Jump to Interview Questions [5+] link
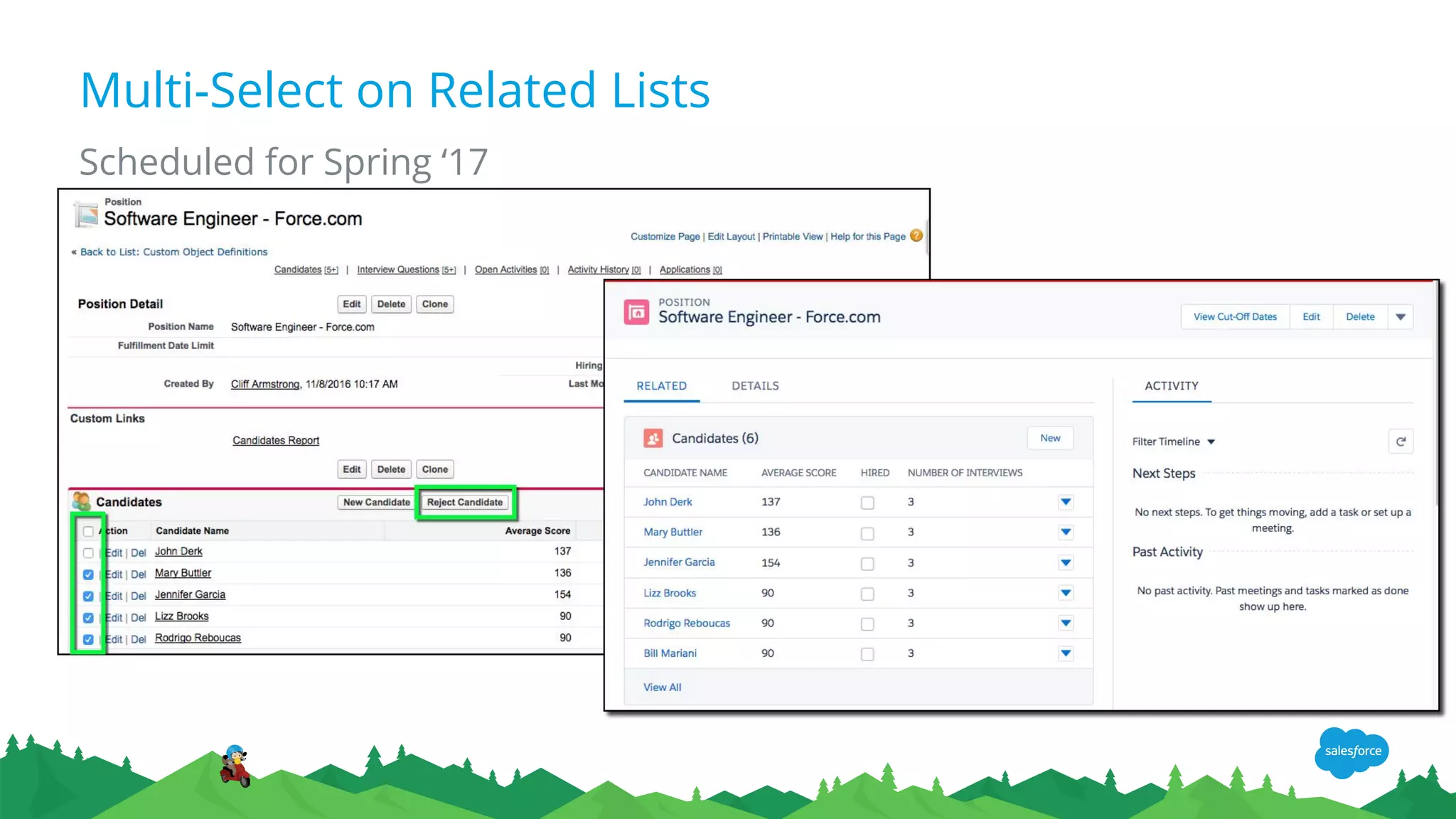Screen dimensions: 1456x819 406,269
